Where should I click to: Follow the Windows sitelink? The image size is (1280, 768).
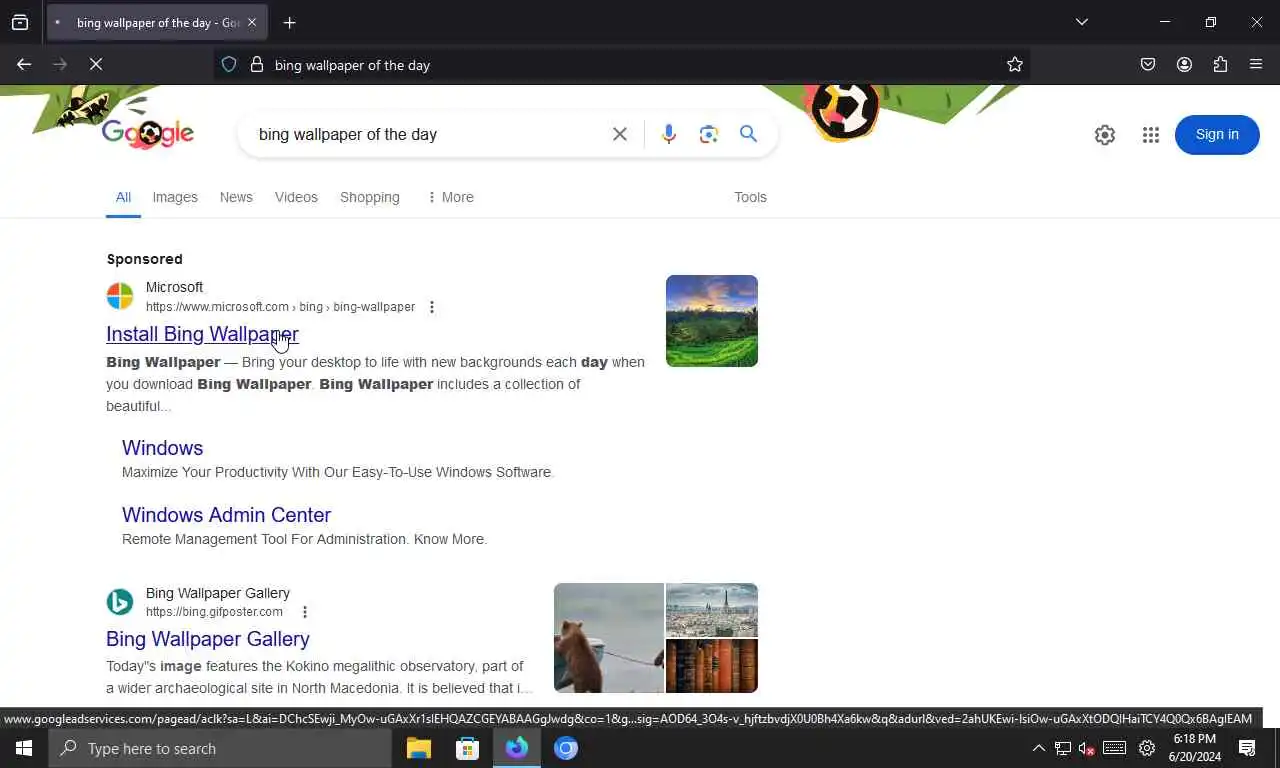click(162, 448)
